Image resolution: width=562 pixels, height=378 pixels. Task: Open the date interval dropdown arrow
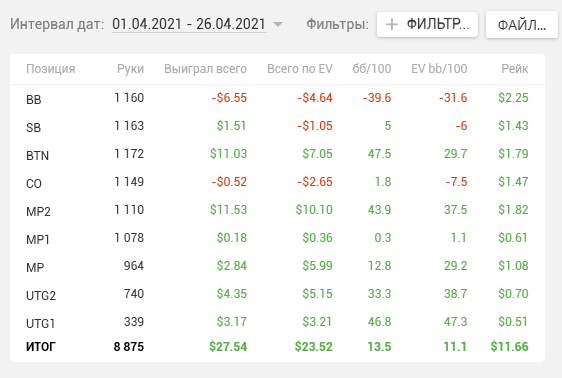pos(278,24)
